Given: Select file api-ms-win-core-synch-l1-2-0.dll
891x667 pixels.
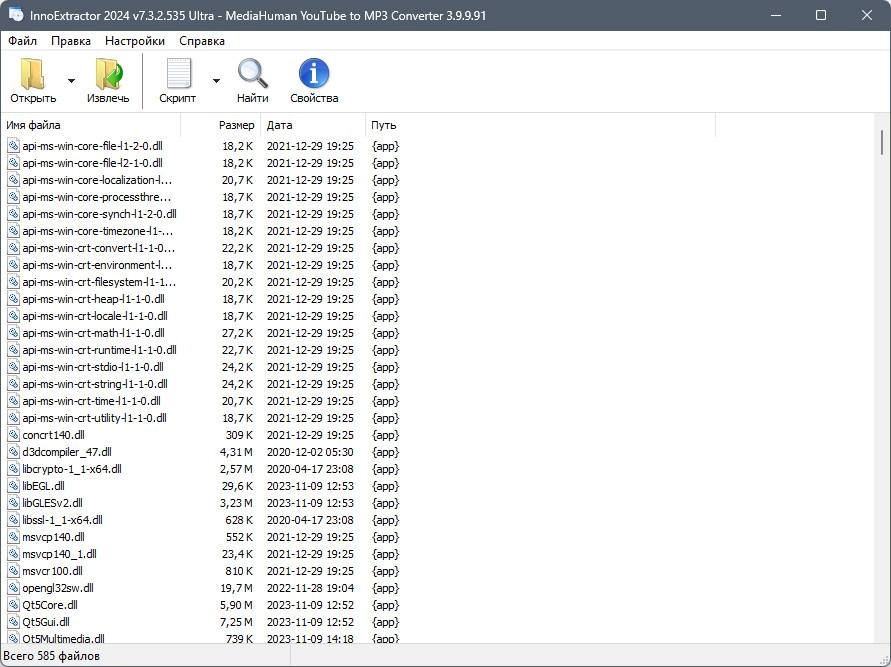Looking at the screenshot, I should point(99,214).
